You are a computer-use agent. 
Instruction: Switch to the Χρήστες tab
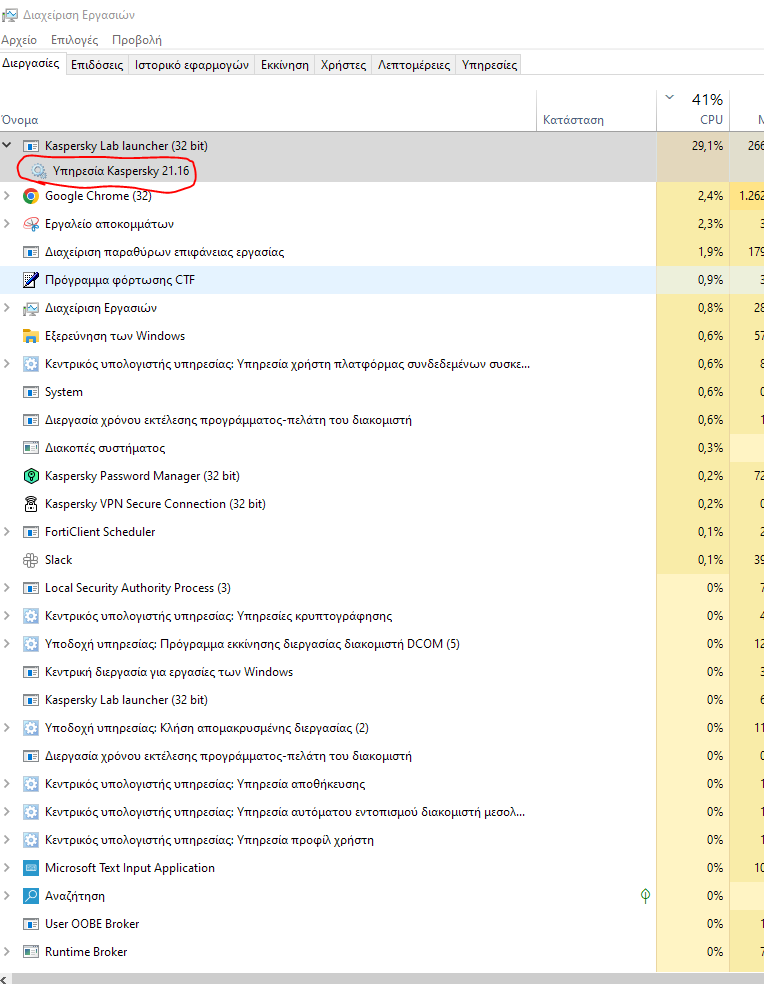click(343, 65)
